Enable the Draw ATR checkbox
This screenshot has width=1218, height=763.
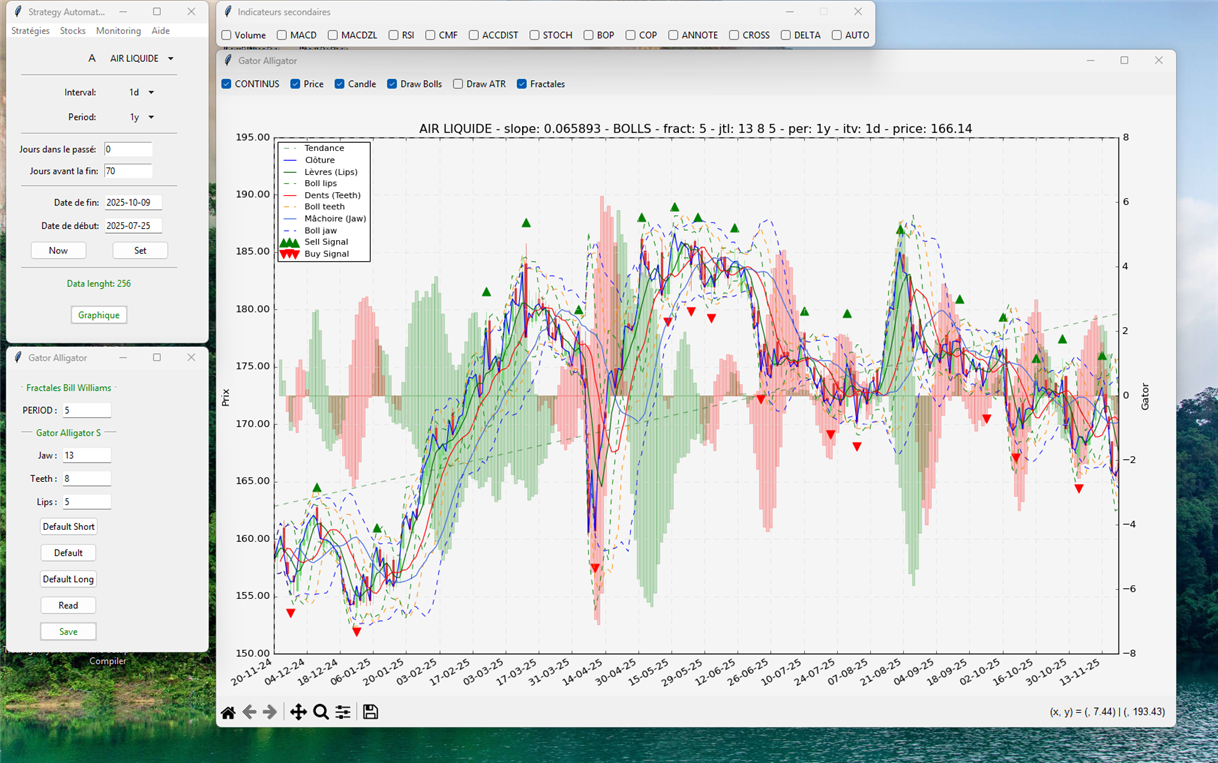point(458,84)
